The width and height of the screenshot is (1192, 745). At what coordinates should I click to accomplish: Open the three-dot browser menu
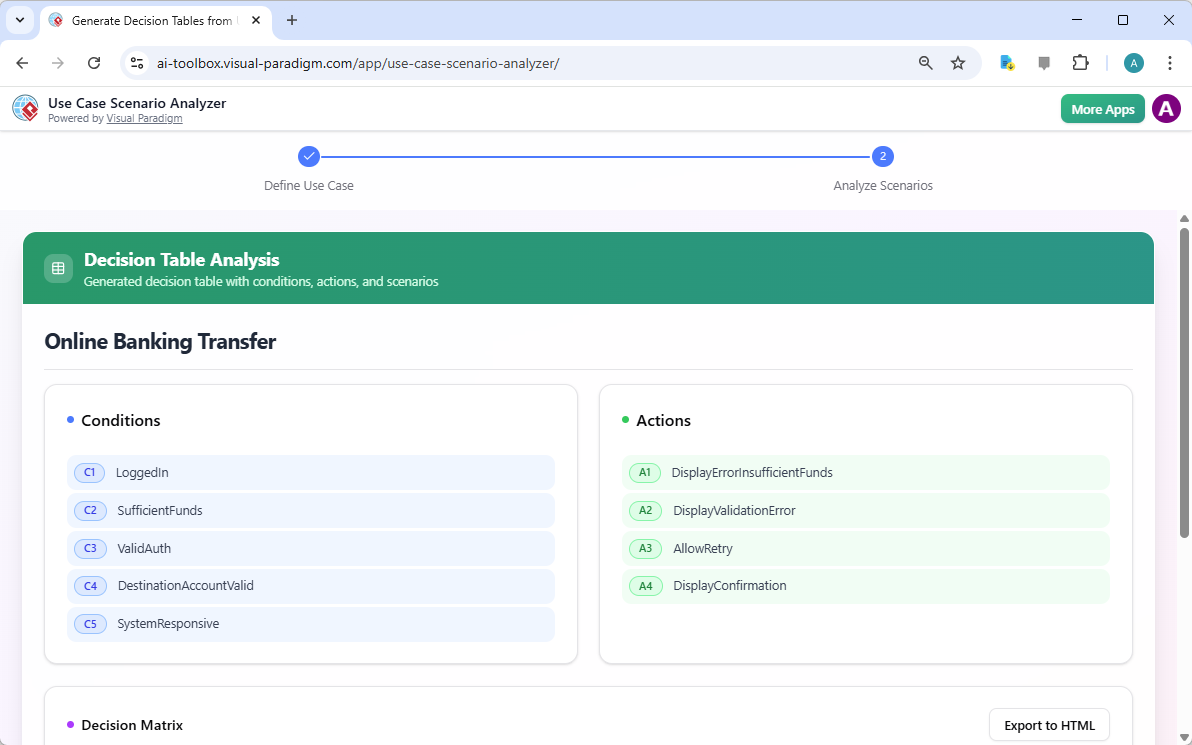tap(1170, 62)
